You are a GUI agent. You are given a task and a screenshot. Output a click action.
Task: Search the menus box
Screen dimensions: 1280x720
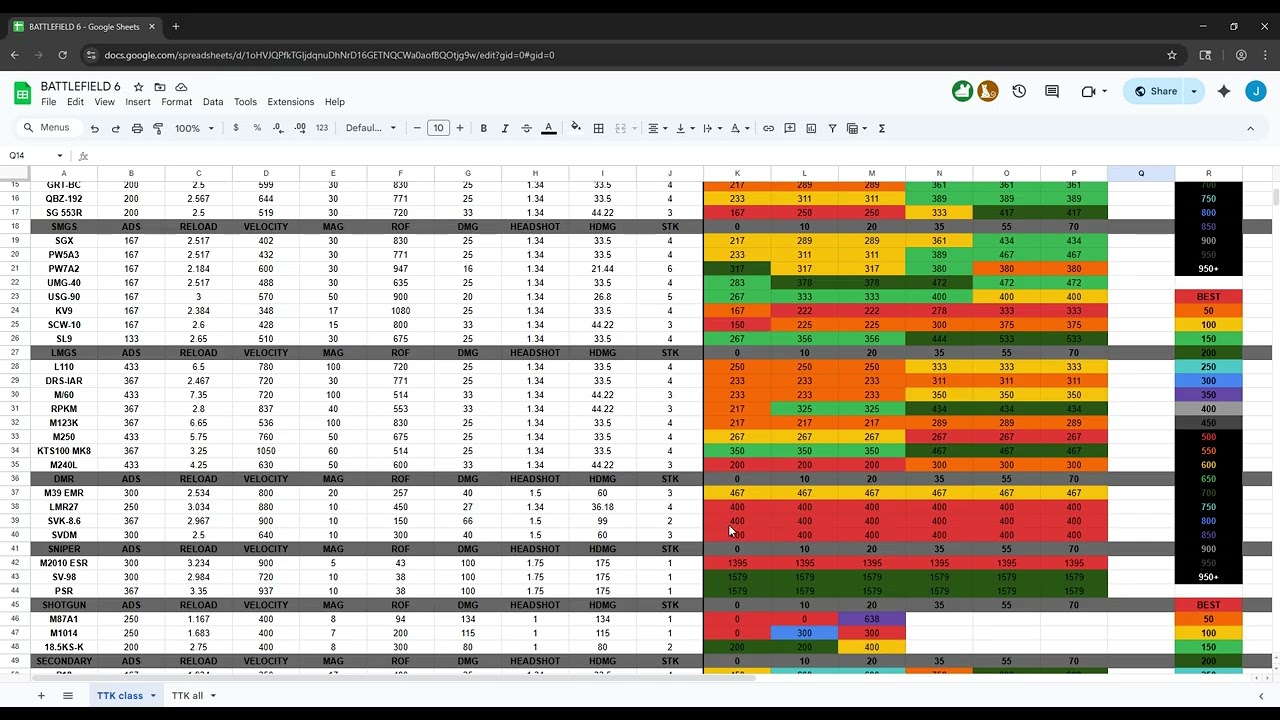(x=47, y=128)
